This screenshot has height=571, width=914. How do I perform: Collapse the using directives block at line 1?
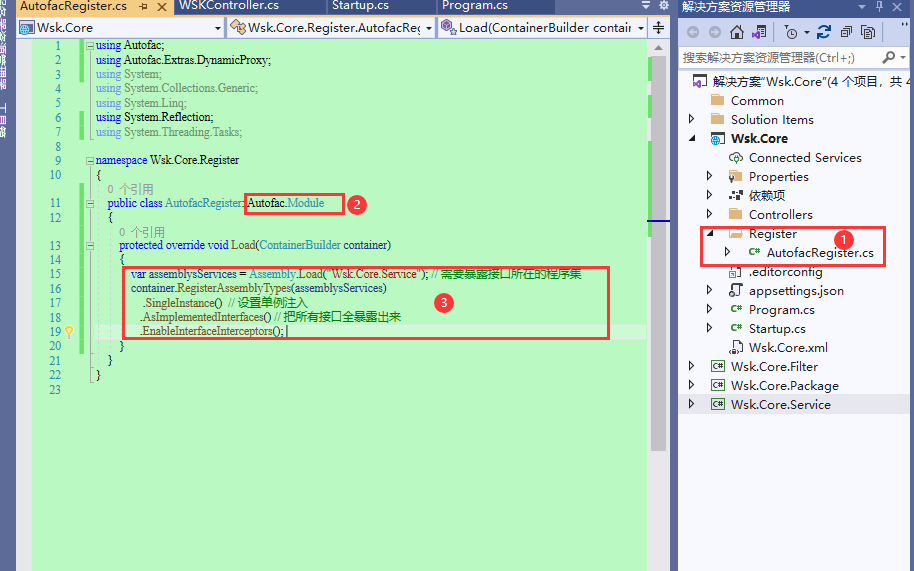90,45
